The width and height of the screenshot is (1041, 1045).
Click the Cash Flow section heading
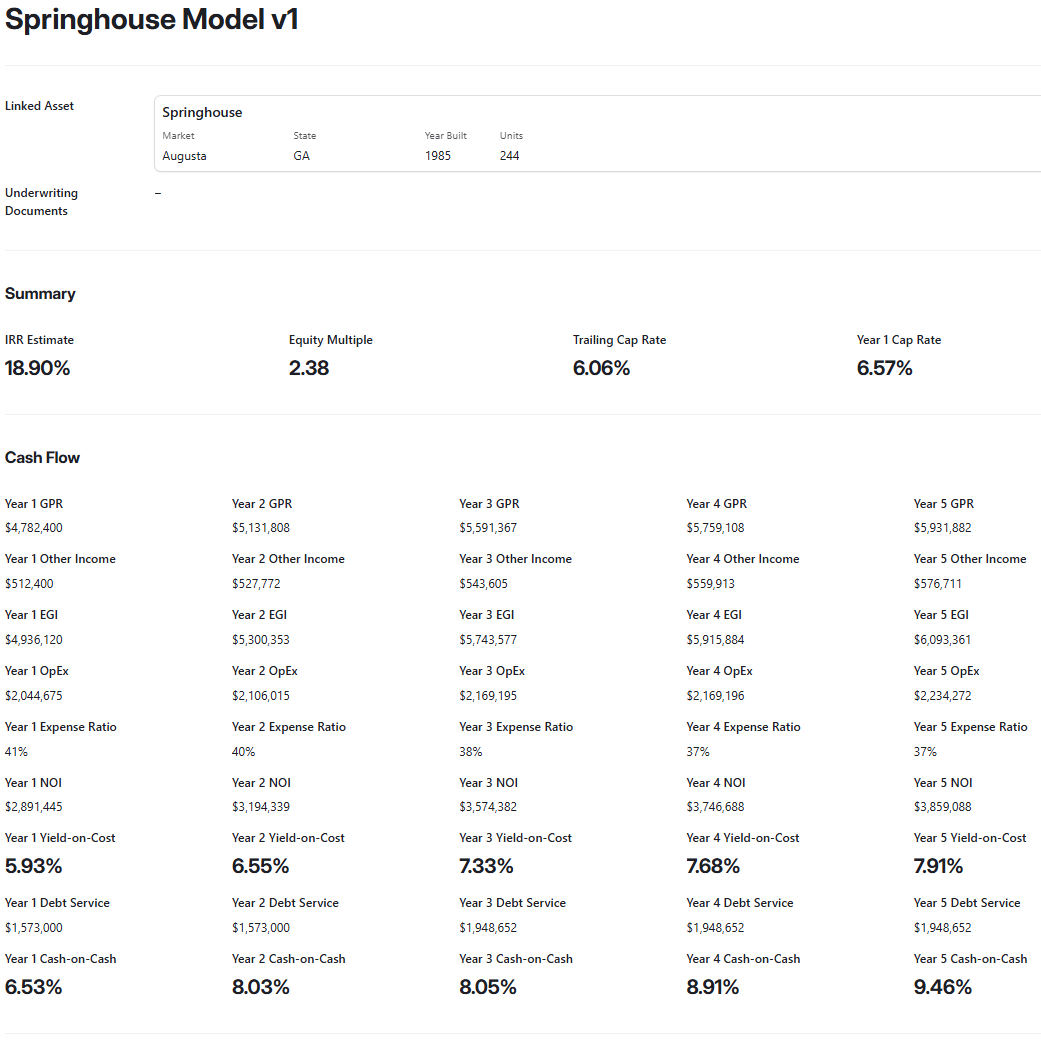point(42,457)
